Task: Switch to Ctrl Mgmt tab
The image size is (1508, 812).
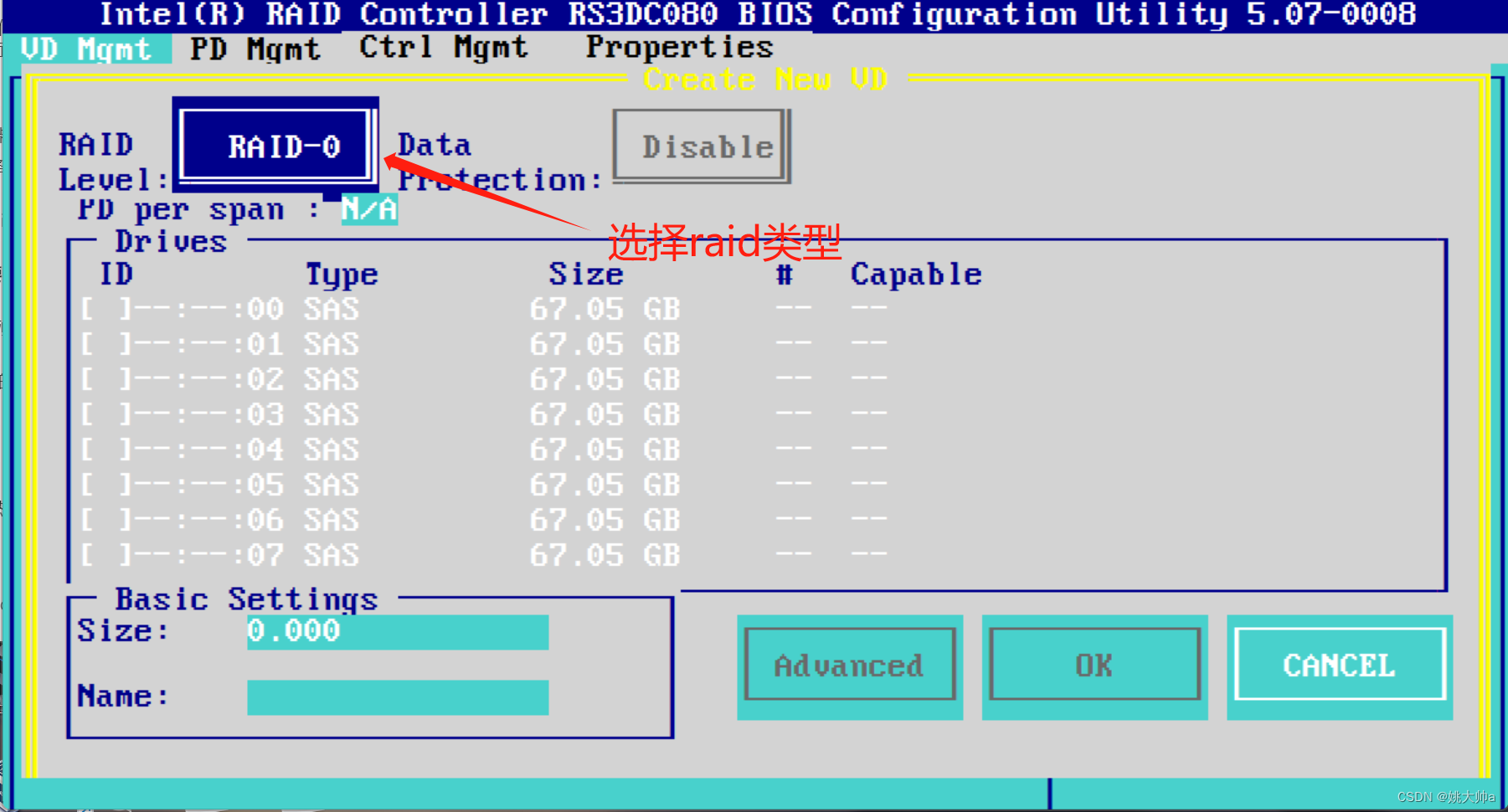Action: point(442,48)
